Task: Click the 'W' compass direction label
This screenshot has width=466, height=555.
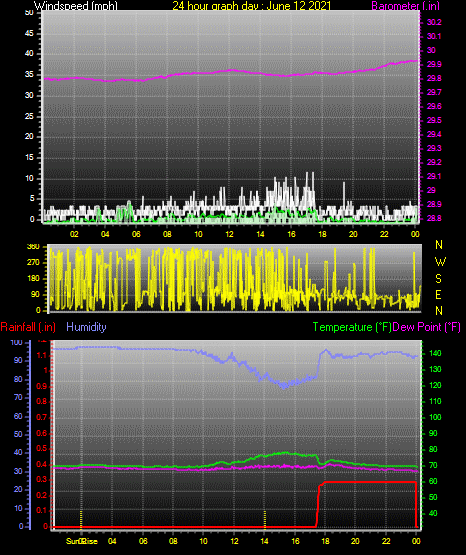Action: point(440,262)
